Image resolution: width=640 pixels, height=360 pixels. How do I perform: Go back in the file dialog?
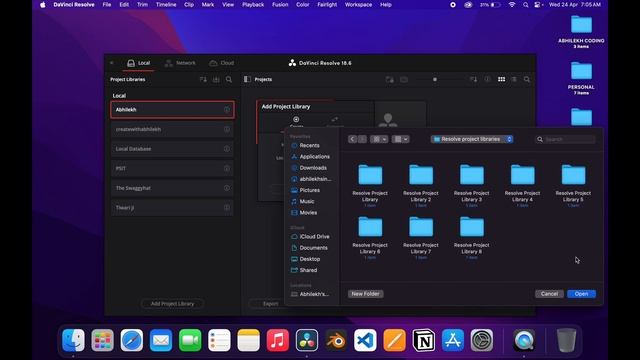click(353, 139)
